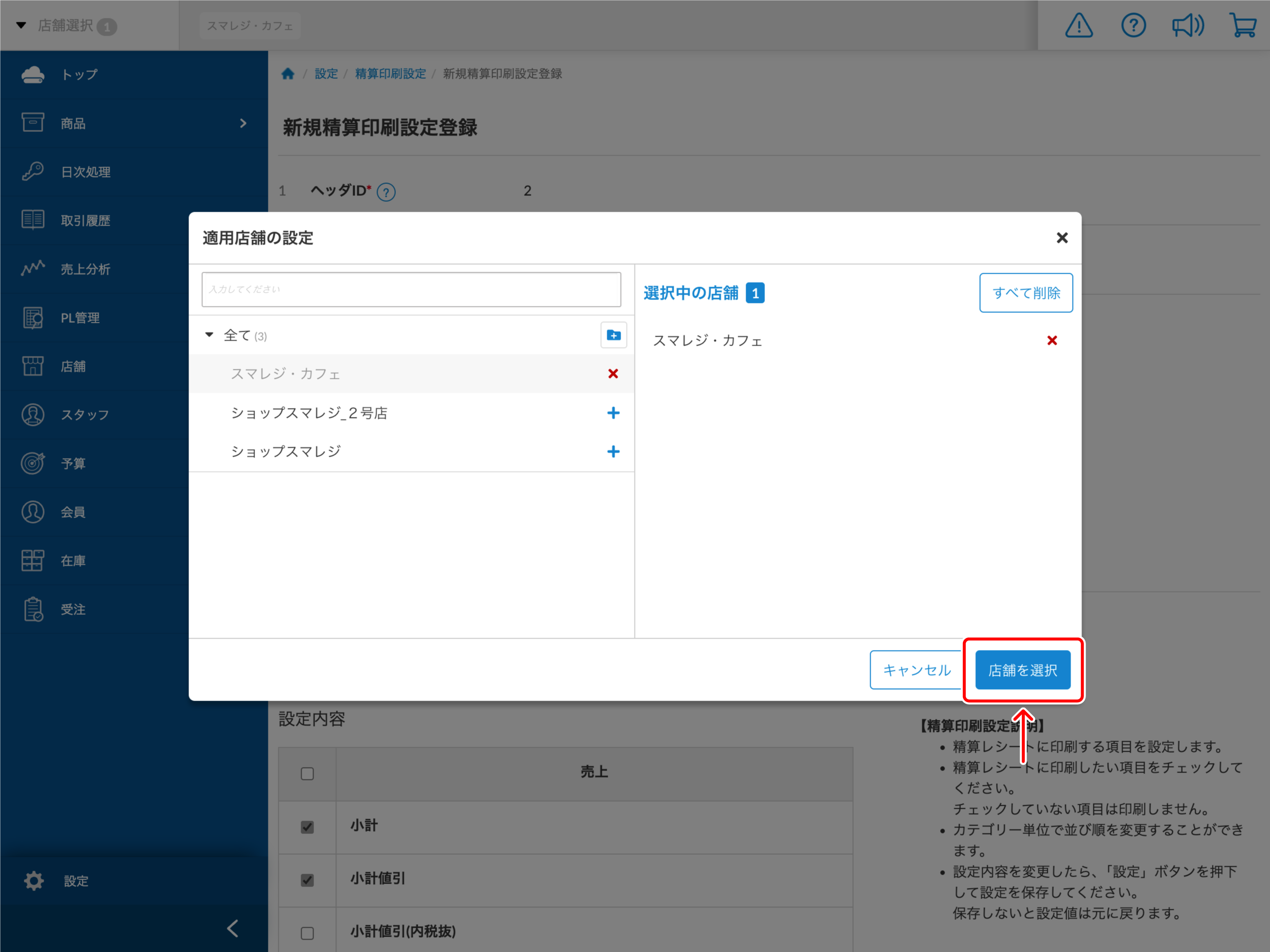Toggle the 売上 header checkbox
The height and width of the screenshot is (952, 1270).
point(307,773)
